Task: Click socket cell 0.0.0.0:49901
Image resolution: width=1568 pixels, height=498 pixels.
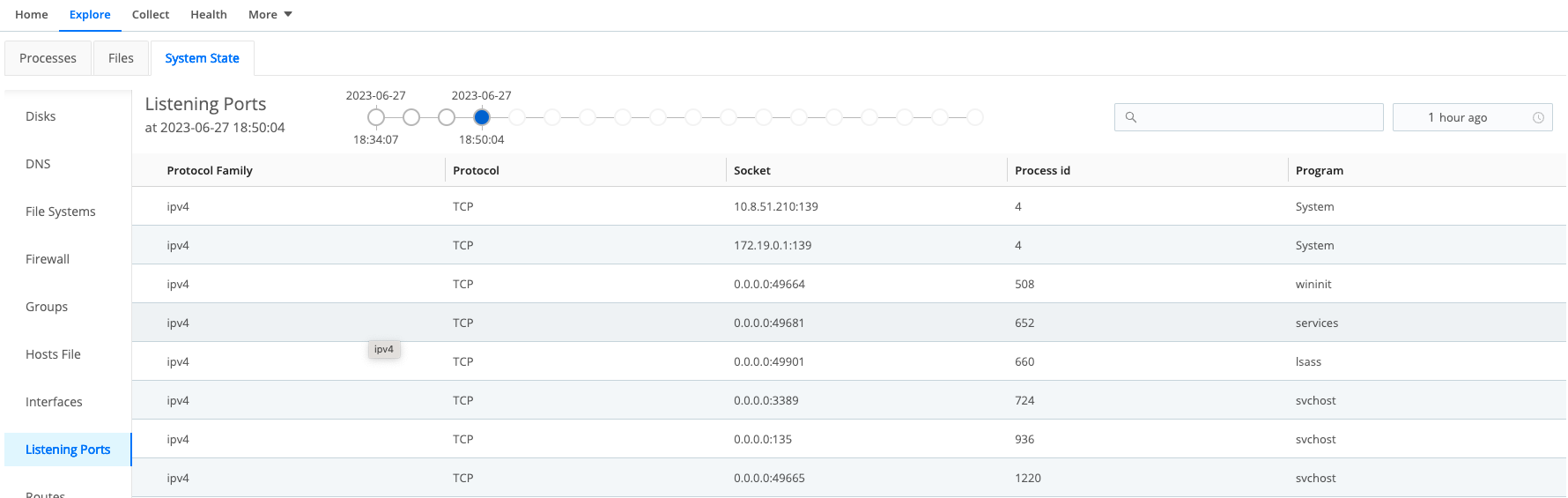Action: point(769,361)
